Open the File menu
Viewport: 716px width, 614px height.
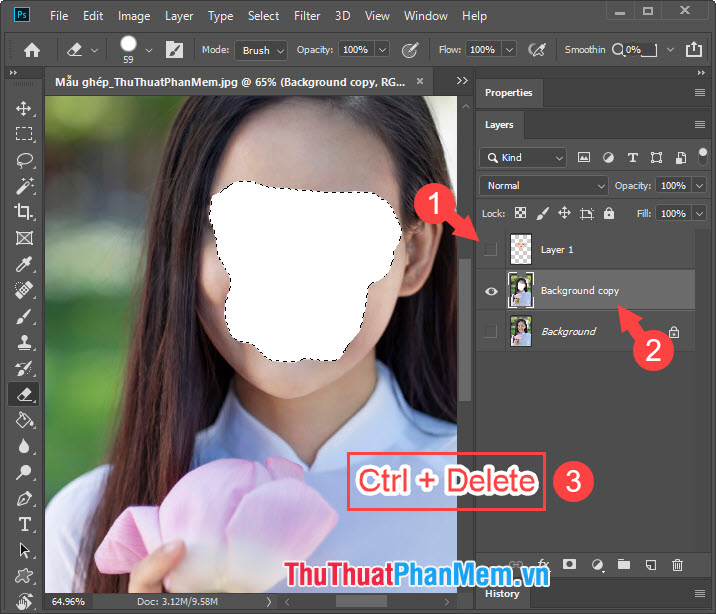(x=59, y=16)
